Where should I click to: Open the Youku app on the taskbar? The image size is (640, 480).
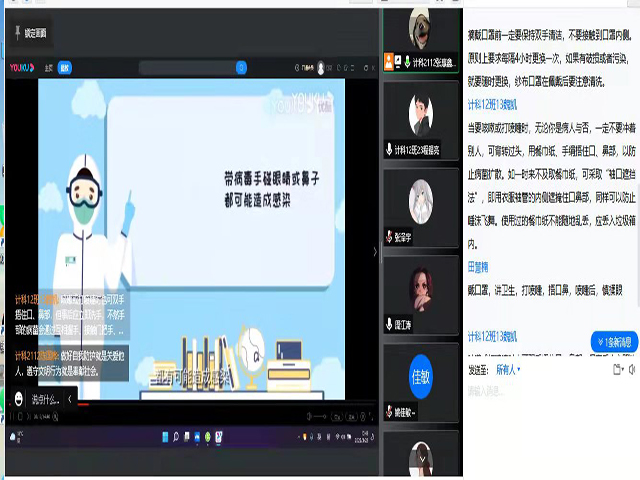[x=219, y=437]
